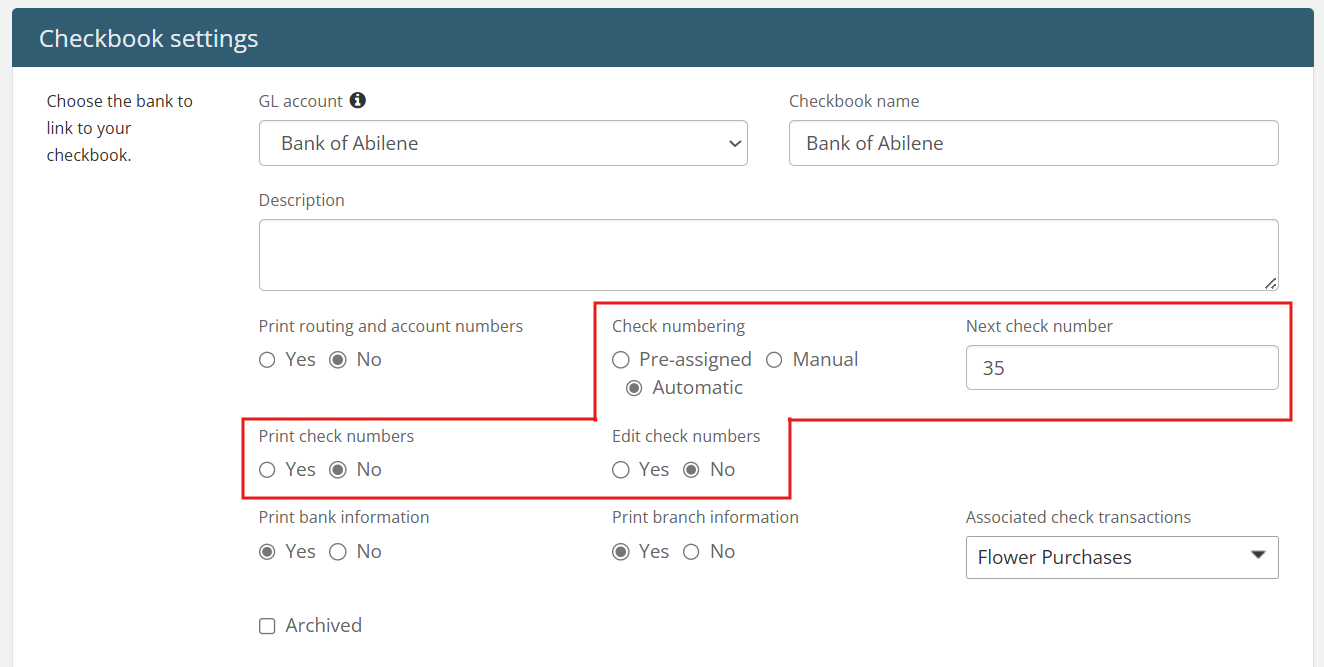
Task: Choose Automatic check numbering
Action: (634, 388)
